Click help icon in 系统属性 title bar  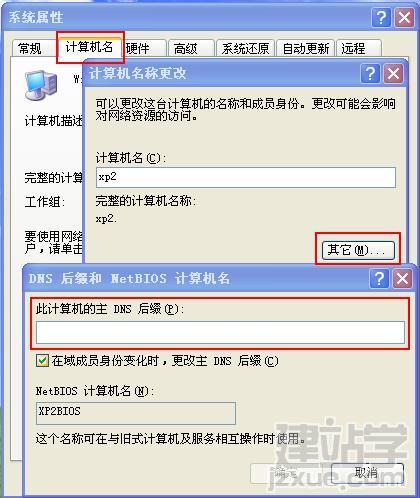[x=381, y=17]
